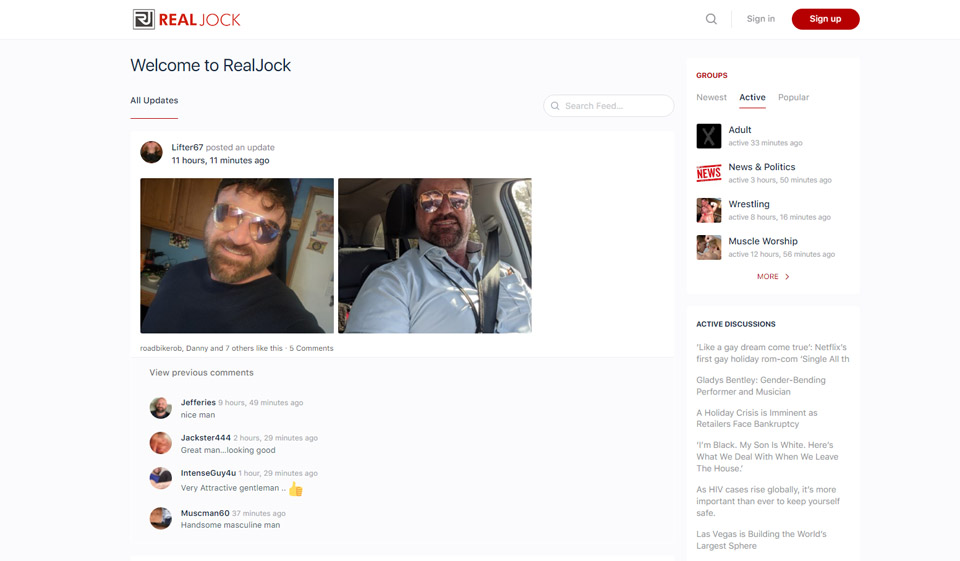Switch to Popular groups tab
960x561 pixels.
[x=793, y=98]
